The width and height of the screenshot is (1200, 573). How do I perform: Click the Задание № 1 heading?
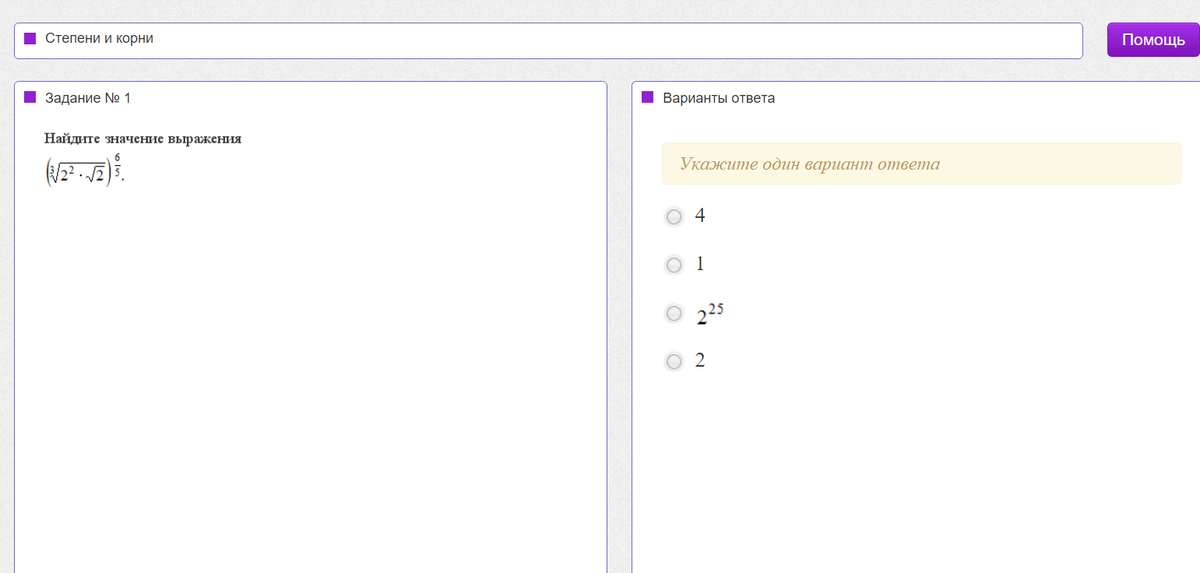pyautogui.click(x=88, y=98)
